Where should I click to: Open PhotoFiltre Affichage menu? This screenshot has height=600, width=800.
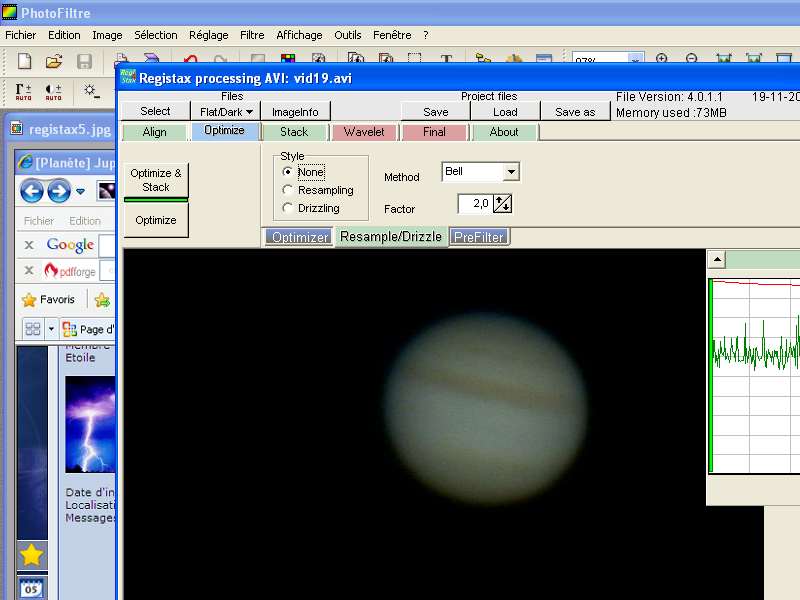[x=299, y=35]
